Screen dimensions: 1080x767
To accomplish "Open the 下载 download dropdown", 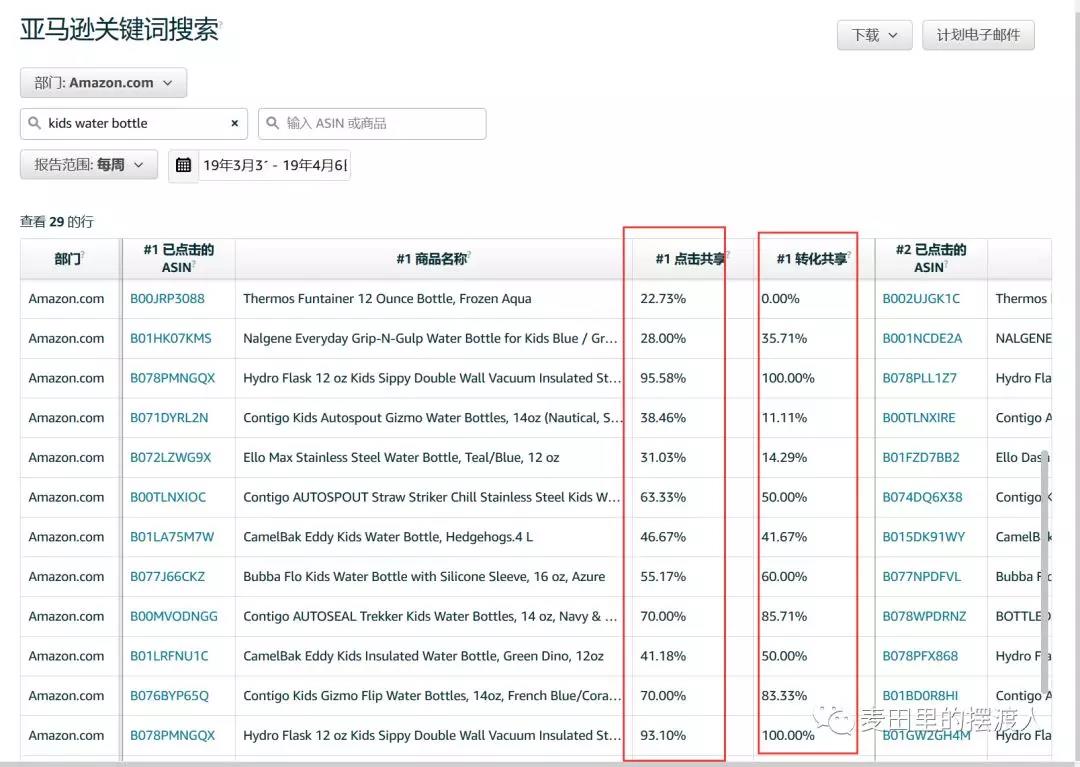I will point(874,35).
